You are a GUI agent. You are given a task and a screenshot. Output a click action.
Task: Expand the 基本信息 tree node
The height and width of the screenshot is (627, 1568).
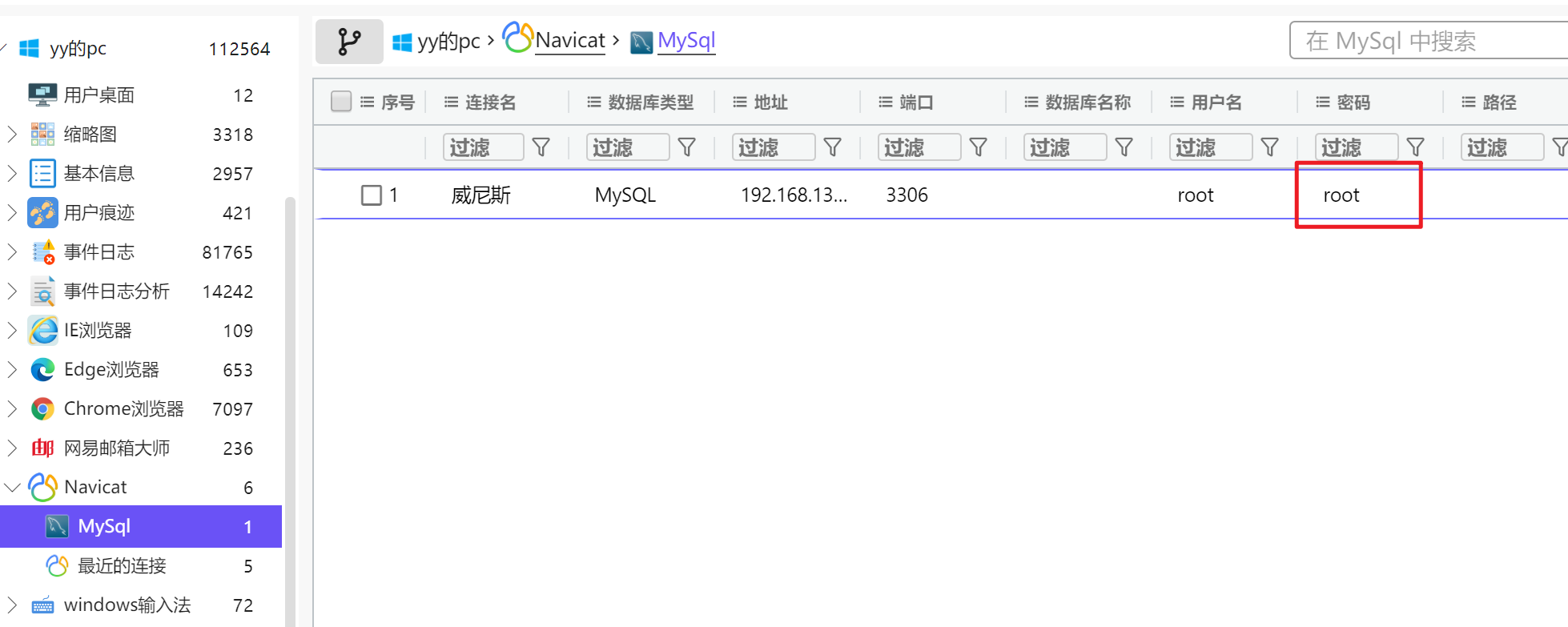pos(12,173)
